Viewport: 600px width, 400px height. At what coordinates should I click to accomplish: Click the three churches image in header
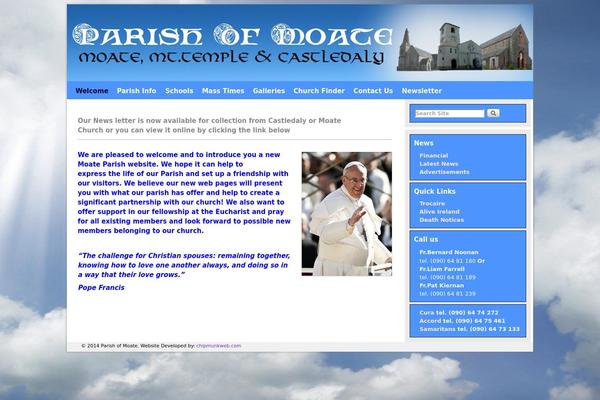[x=464, y=47]
